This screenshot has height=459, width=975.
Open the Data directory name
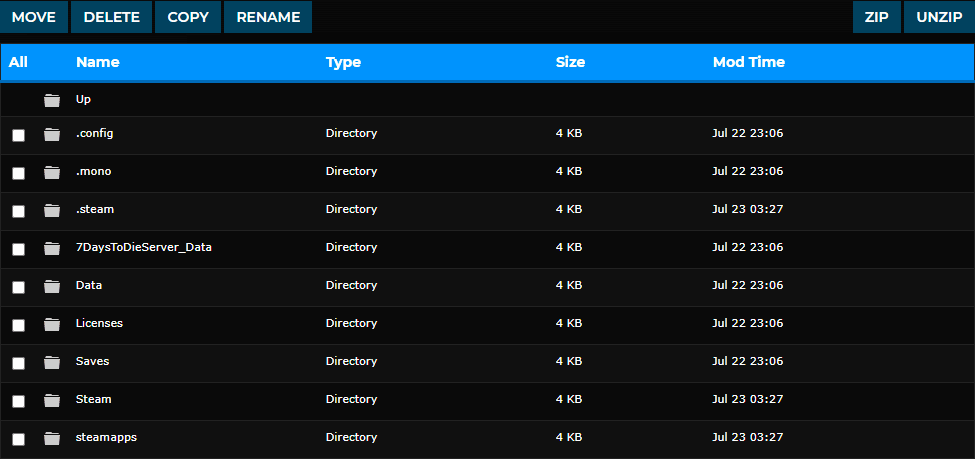point(89,285)
